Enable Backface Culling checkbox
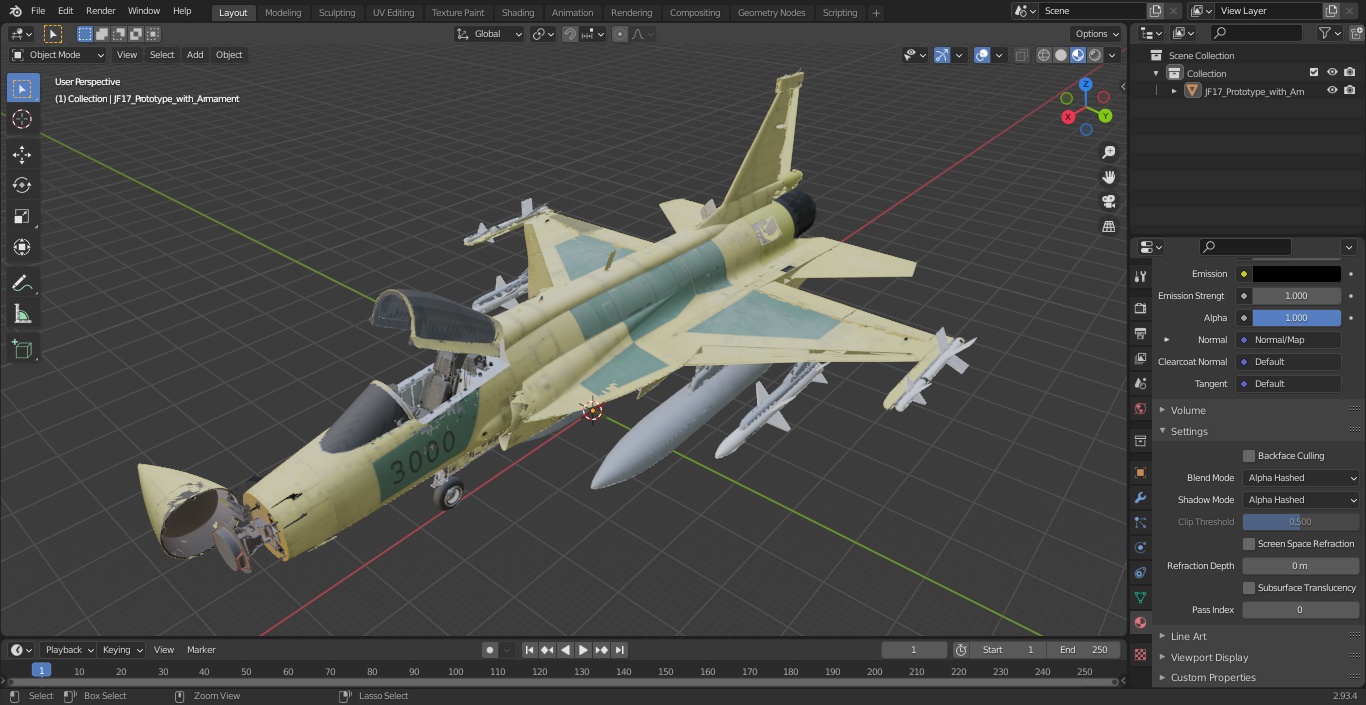Viewport: 1366px width, 705px height. 1249,456
